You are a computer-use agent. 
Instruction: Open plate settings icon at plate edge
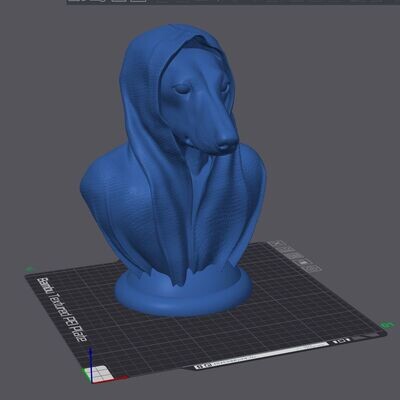point(314,269)
